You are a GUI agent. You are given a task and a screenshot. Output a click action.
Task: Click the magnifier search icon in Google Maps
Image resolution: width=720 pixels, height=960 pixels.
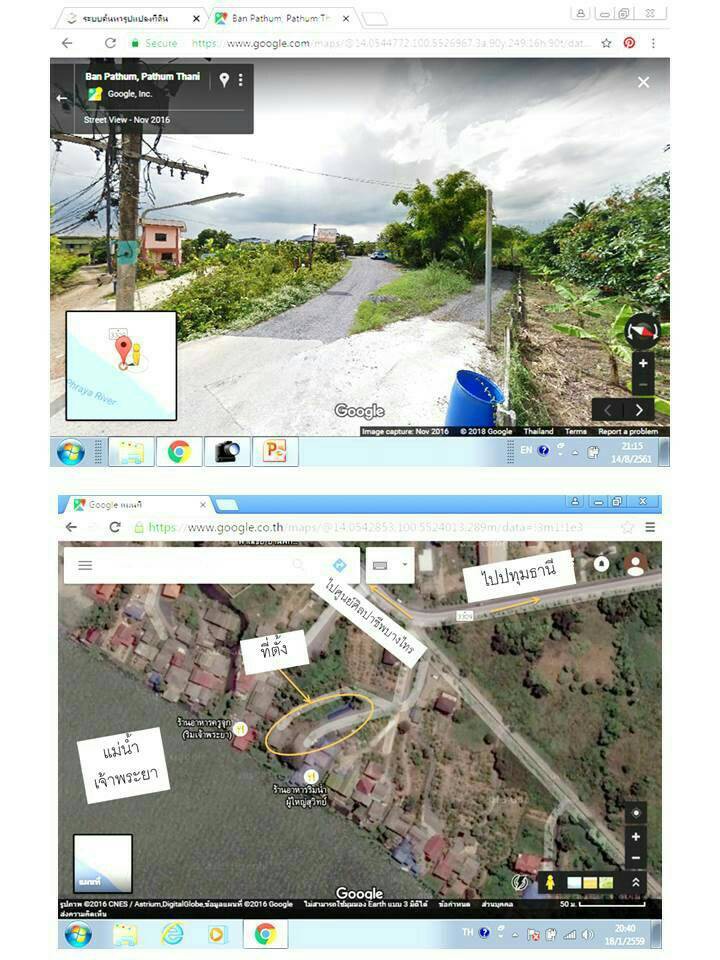(298, 564)
